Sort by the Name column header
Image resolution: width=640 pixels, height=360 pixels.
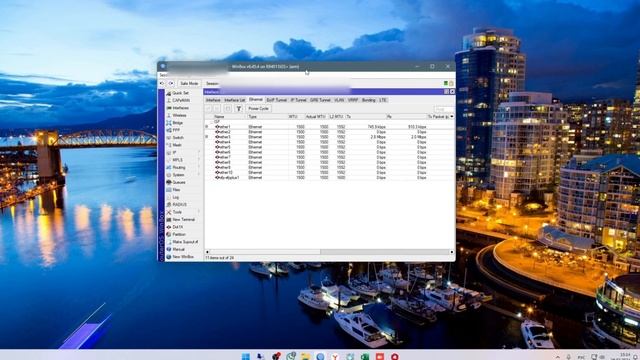tap(230, 117)
